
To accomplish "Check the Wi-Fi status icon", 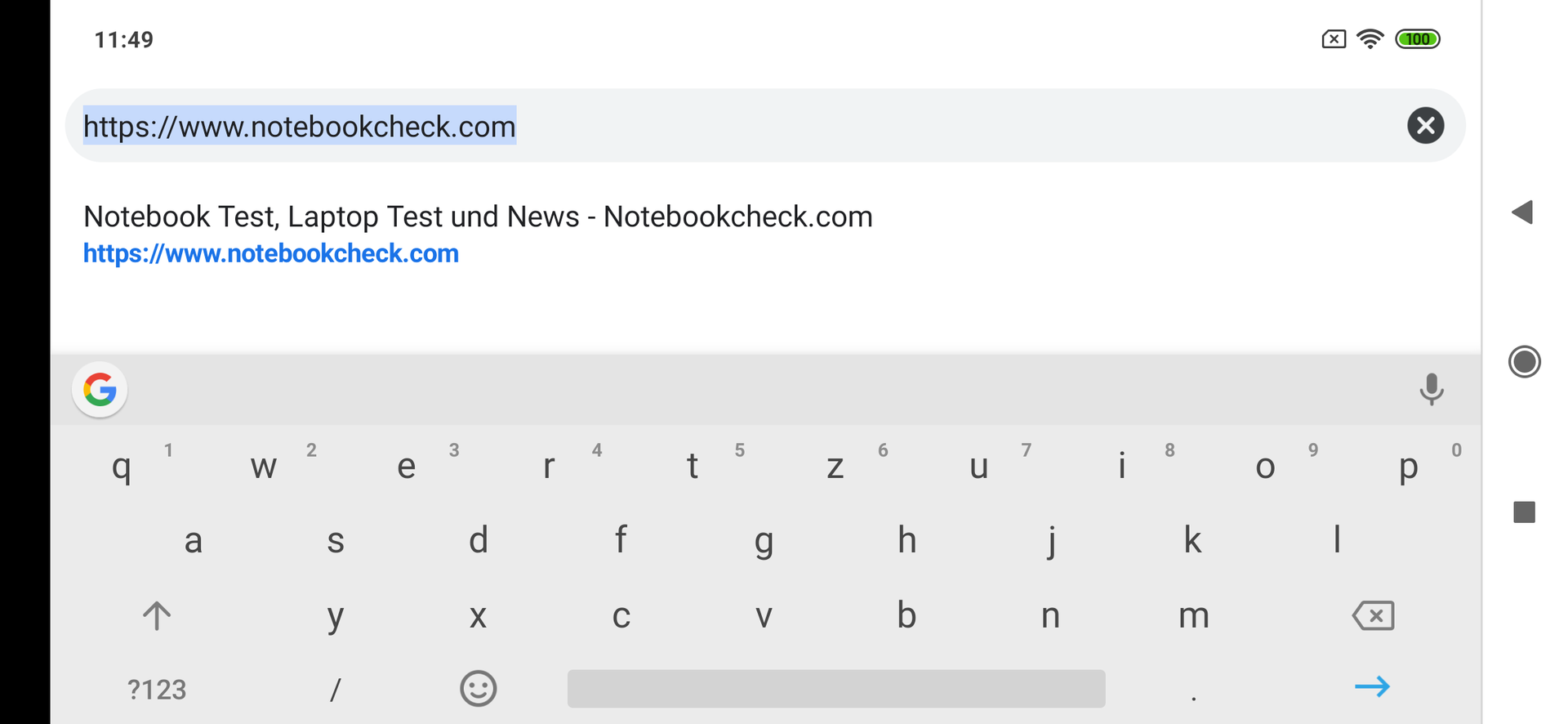I will (x=1370, y=39).
